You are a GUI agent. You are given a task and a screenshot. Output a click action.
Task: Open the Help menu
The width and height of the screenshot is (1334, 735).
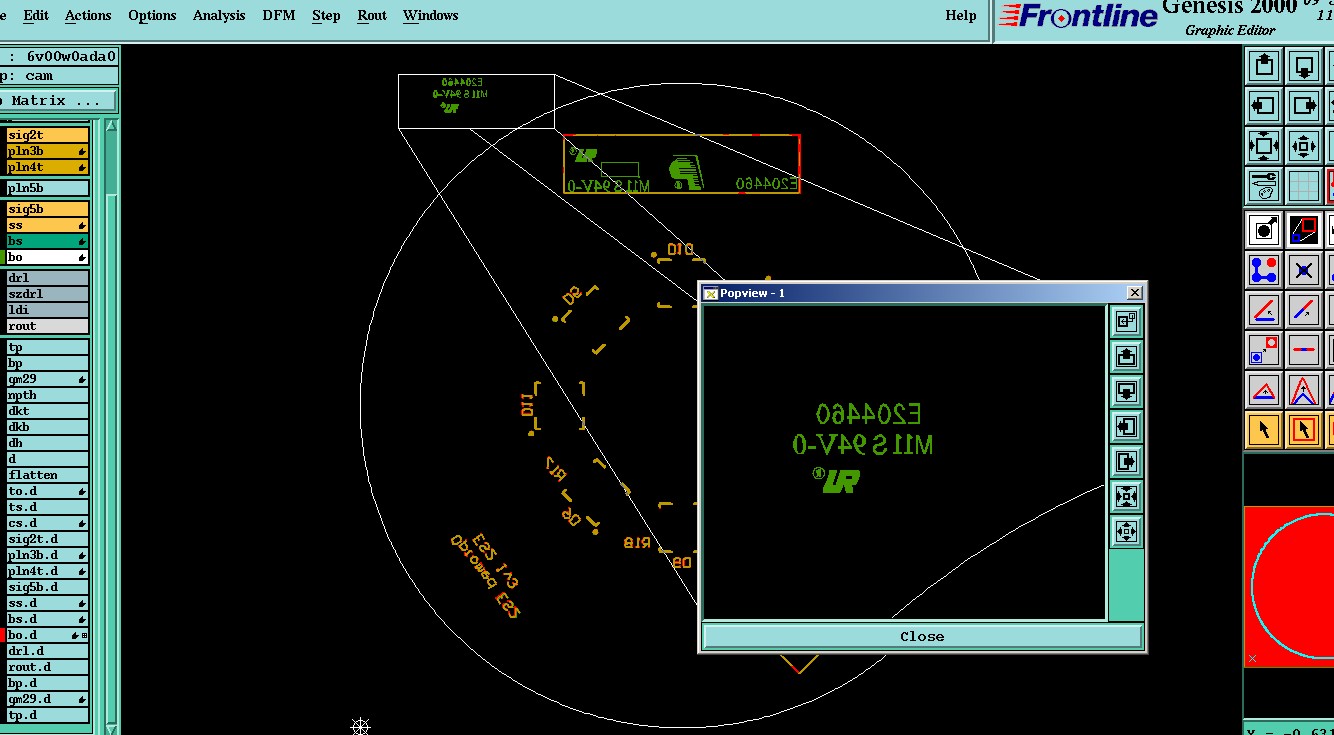tap(961, 15)
